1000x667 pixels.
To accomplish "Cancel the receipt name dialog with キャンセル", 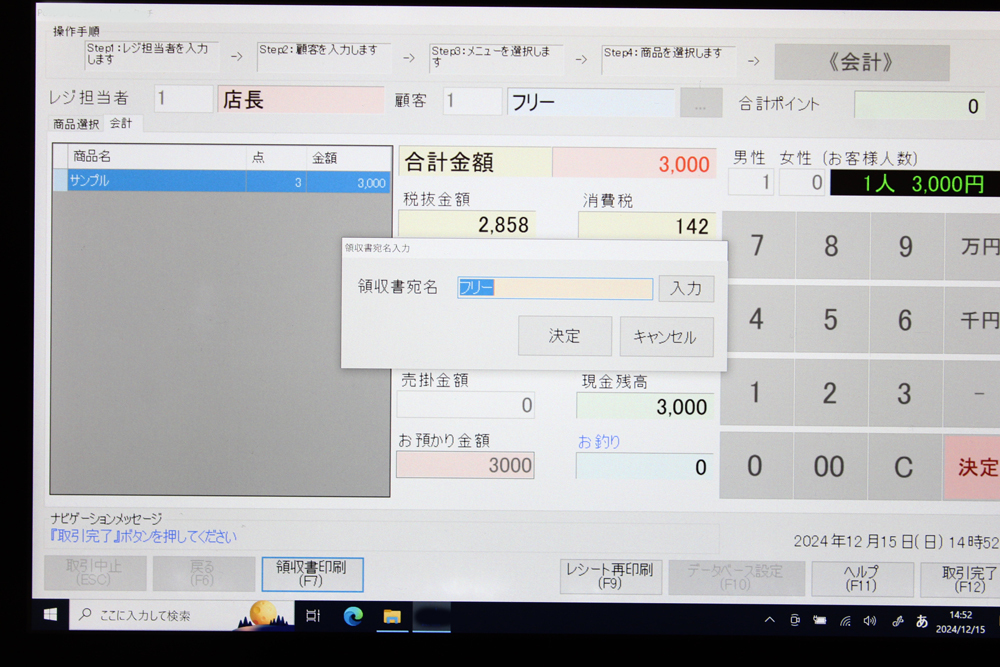I will 666,337.
